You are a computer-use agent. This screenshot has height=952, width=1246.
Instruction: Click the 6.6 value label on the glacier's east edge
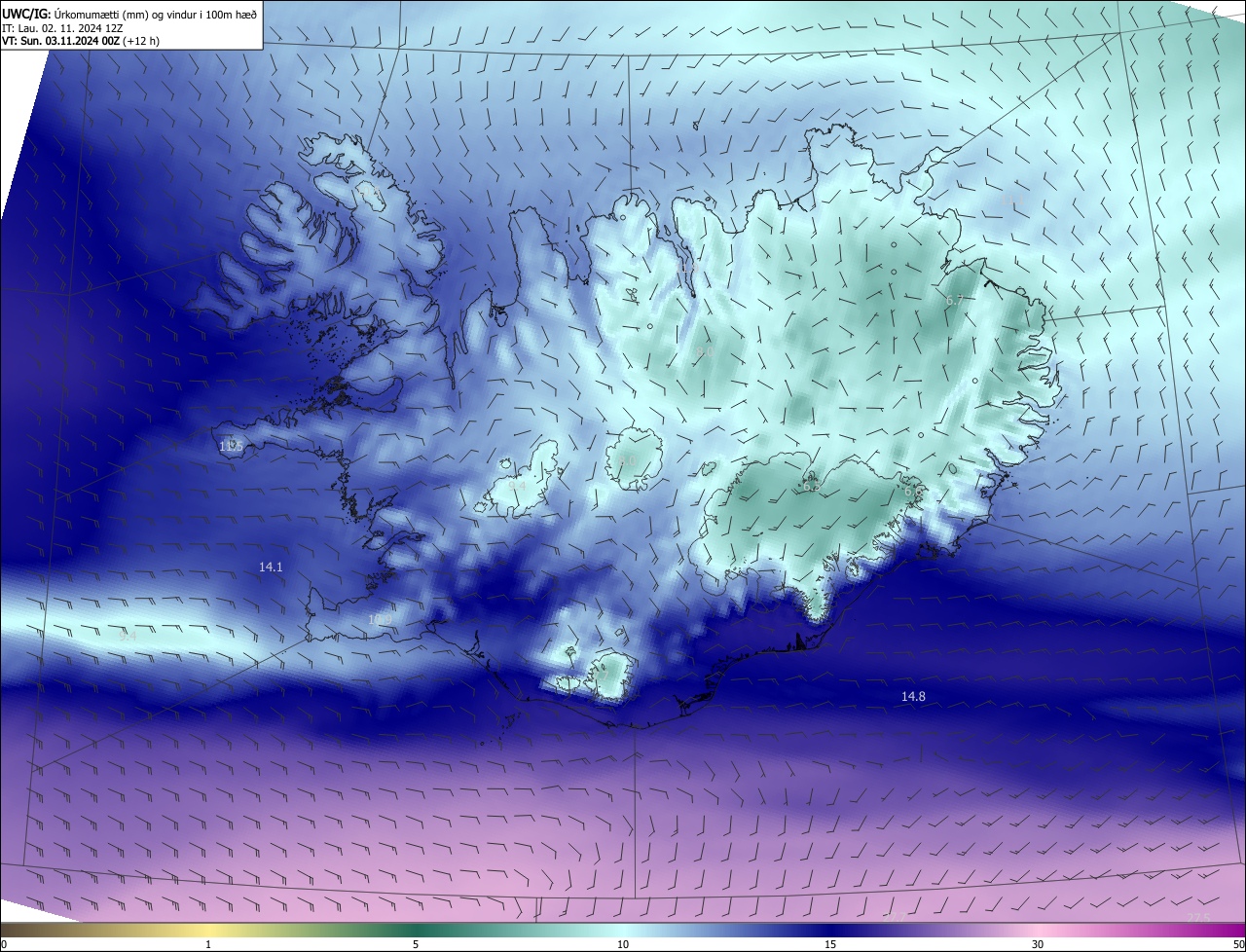coord(913,492)
